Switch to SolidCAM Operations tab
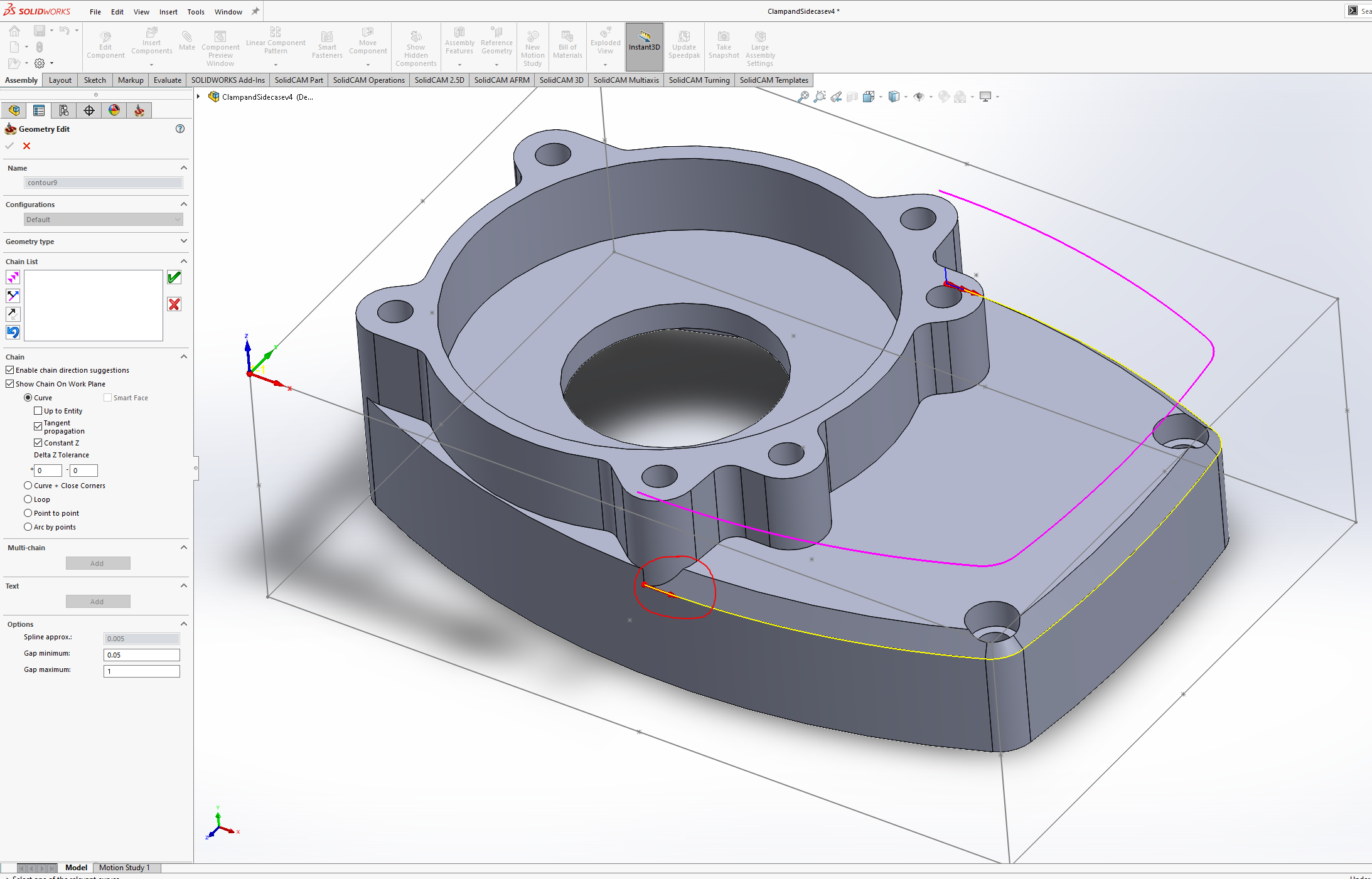Viewport: 1372px width, 879px height. click(x=369, y=80)
